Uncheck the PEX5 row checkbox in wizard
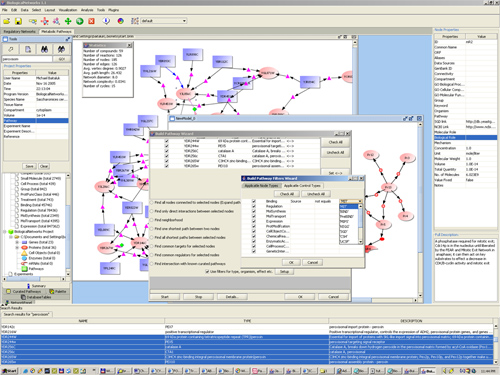Screen dimensions: 500x375 coord(166,146)
